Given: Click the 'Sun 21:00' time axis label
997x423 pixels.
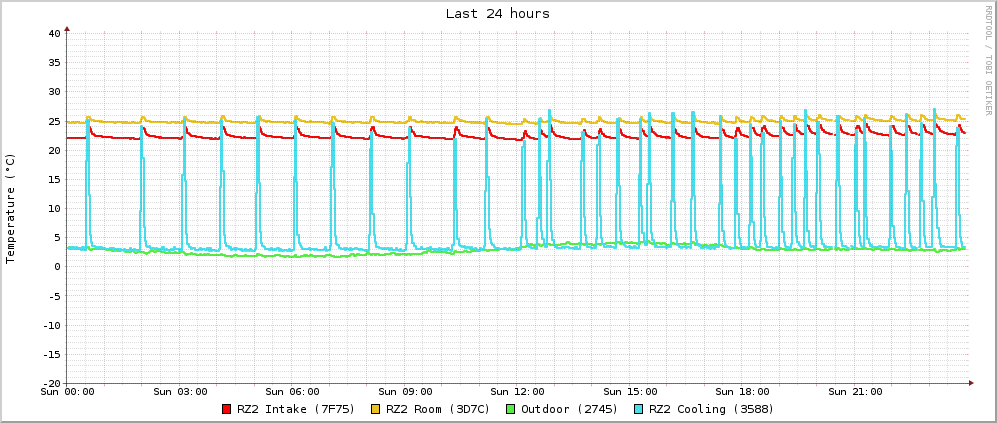Looking at the screenshot, I should pyautogui.click(x=856, y=391).
